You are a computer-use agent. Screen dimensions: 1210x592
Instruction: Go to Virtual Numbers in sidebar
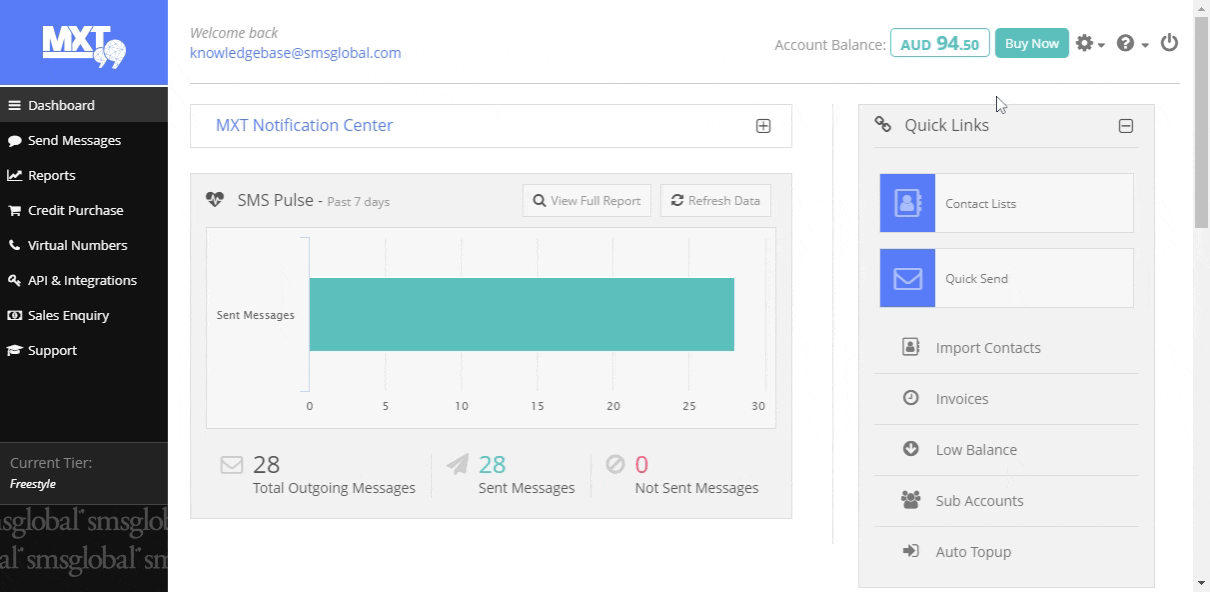pos(77,245)
